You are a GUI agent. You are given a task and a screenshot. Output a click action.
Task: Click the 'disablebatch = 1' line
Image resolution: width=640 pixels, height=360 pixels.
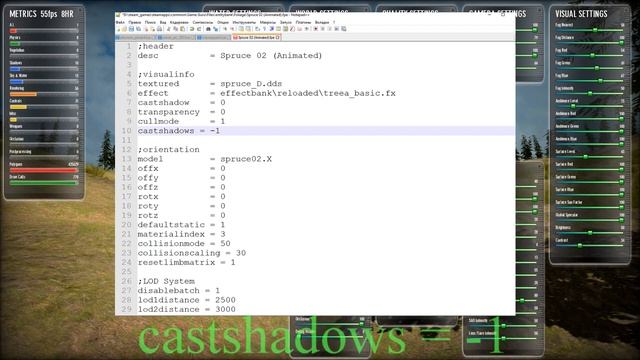pyautogui.click(x=178, y=290)
